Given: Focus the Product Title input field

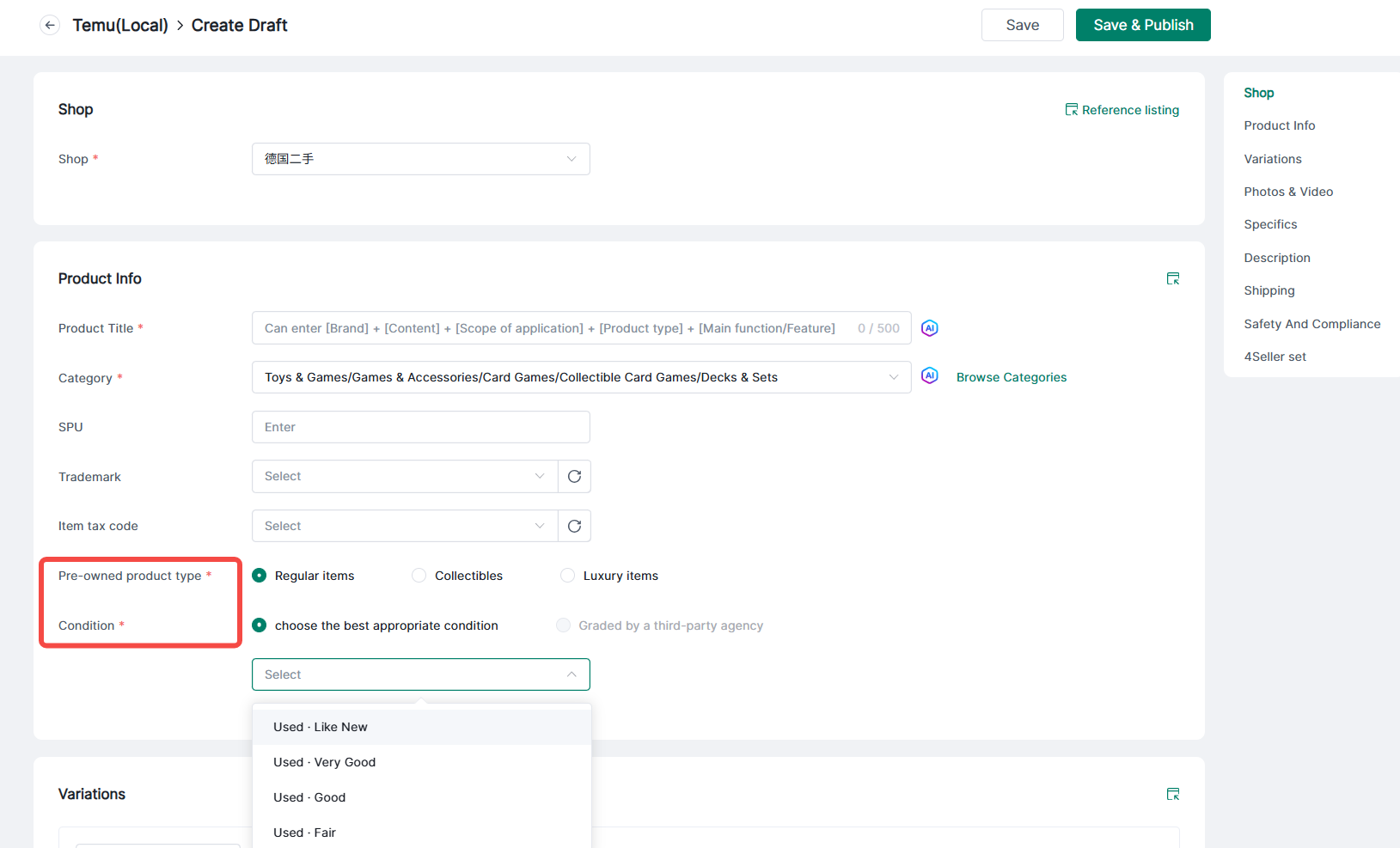Looking at the screenshot, I should point(550,328).
